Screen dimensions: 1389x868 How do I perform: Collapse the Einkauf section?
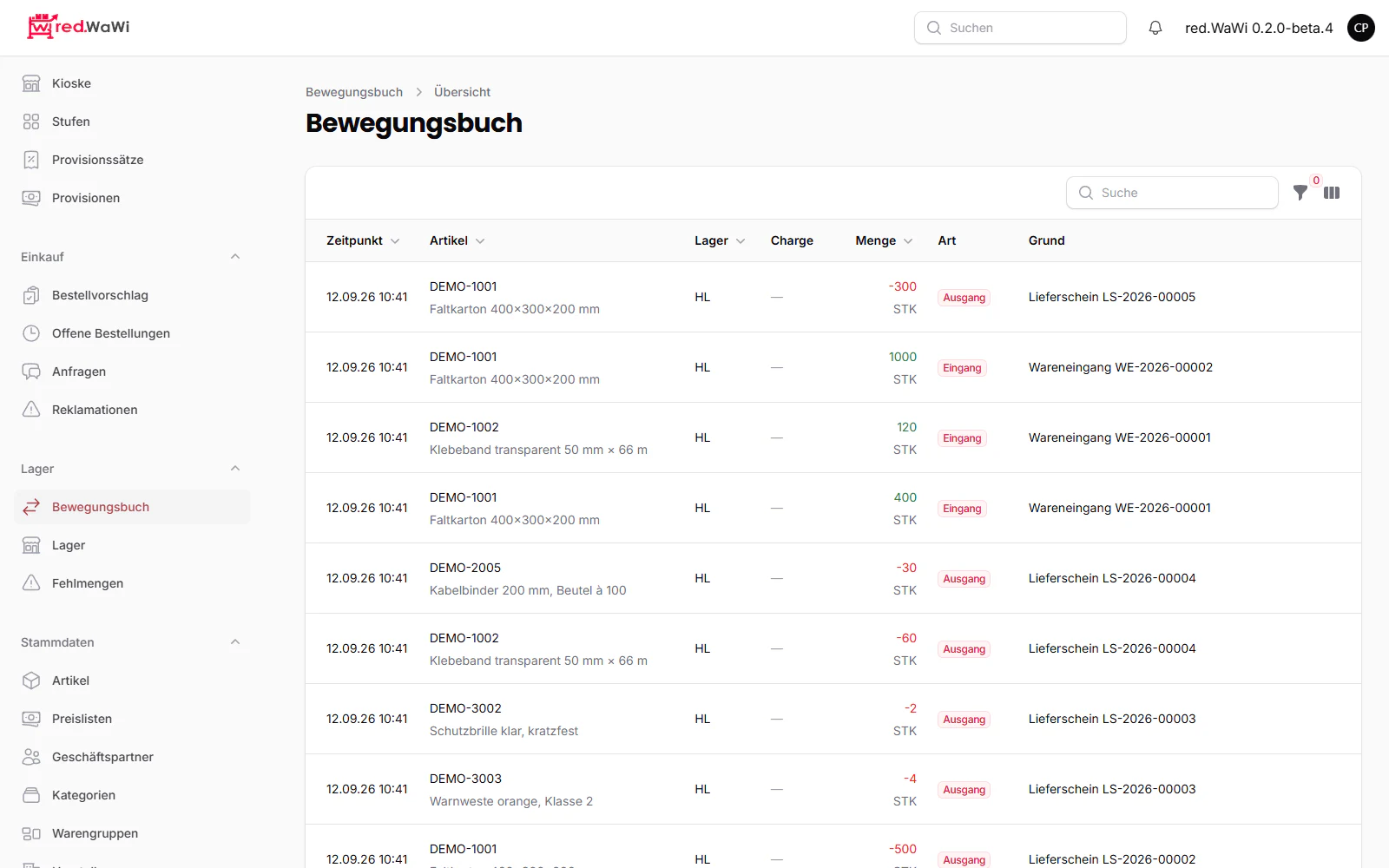coord(235,257)
